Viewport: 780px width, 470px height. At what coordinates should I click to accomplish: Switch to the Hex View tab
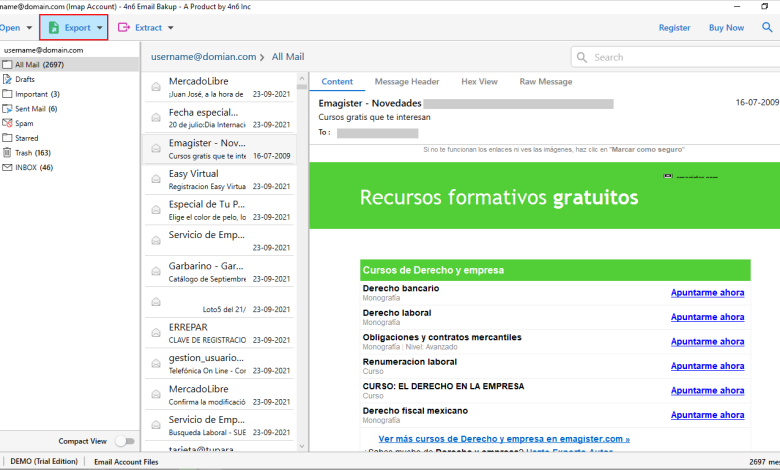[479, 82]
